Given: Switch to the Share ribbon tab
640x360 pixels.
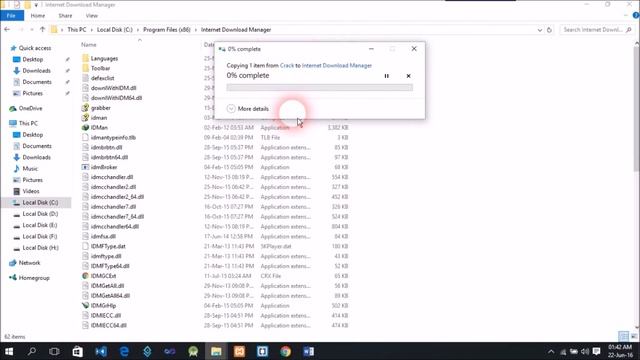Looking at the screenshot, I should [x=65, y=16].
